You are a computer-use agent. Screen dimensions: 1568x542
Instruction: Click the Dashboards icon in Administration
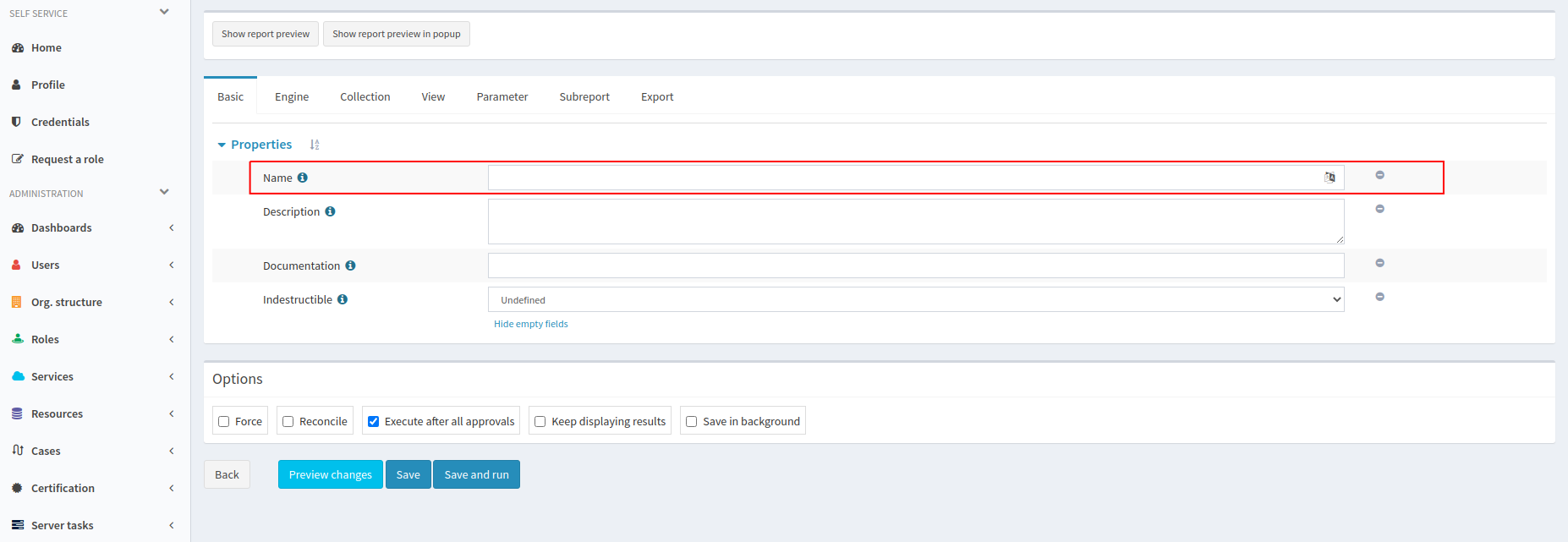(17, 227)
